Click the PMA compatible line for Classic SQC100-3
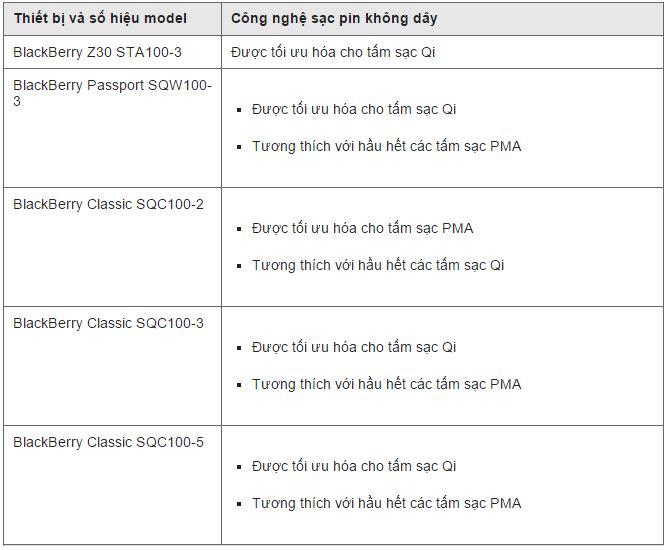The height and width of the screenshot is (550, 668). [x=386, y=384]
